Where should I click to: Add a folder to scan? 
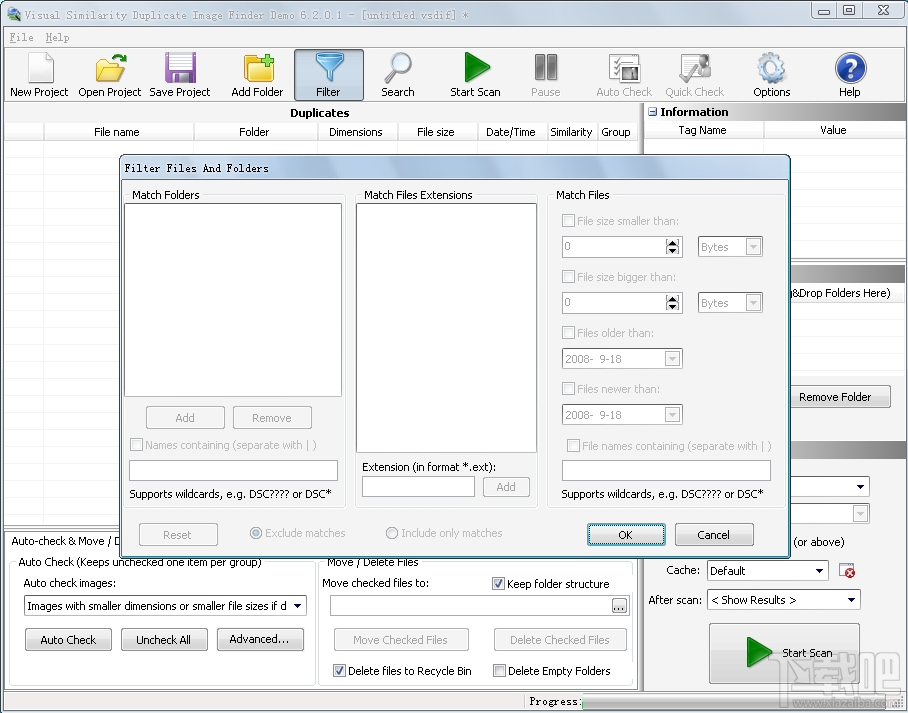pyautogui.click(x=256, y=74)
